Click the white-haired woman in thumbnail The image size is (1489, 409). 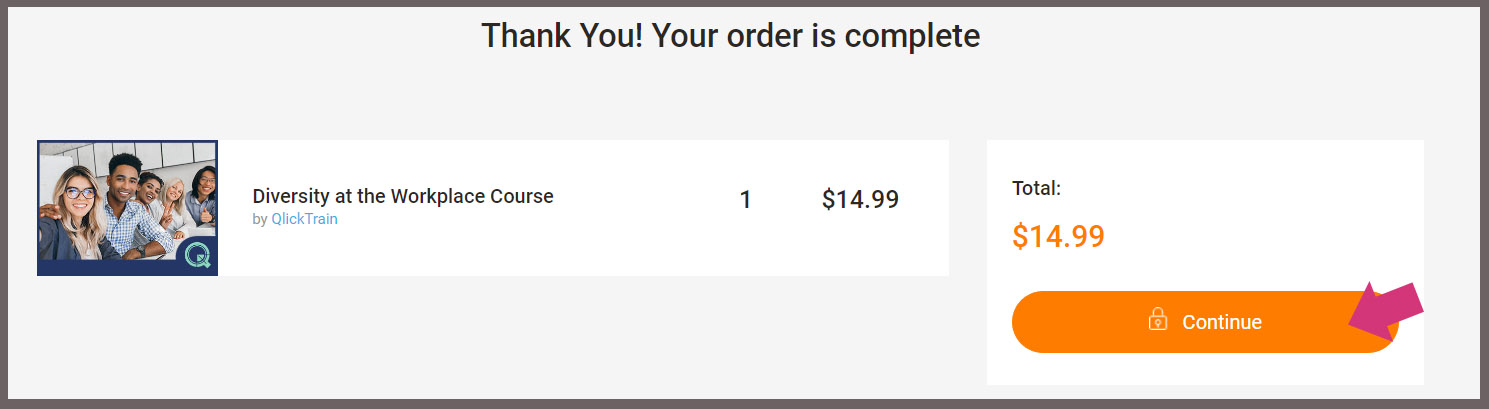(x=176, y=205)
